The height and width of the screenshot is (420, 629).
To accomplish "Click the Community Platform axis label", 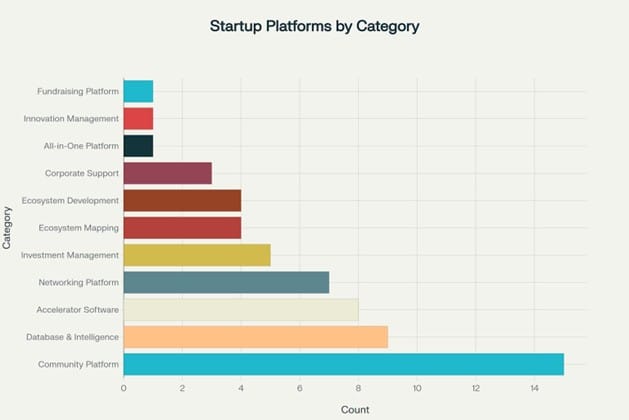I will [79, 364].
